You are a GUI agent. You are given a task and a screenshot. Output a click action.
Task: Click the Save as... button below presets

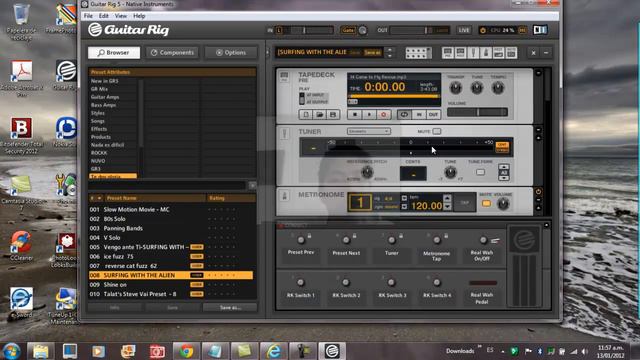230,308
